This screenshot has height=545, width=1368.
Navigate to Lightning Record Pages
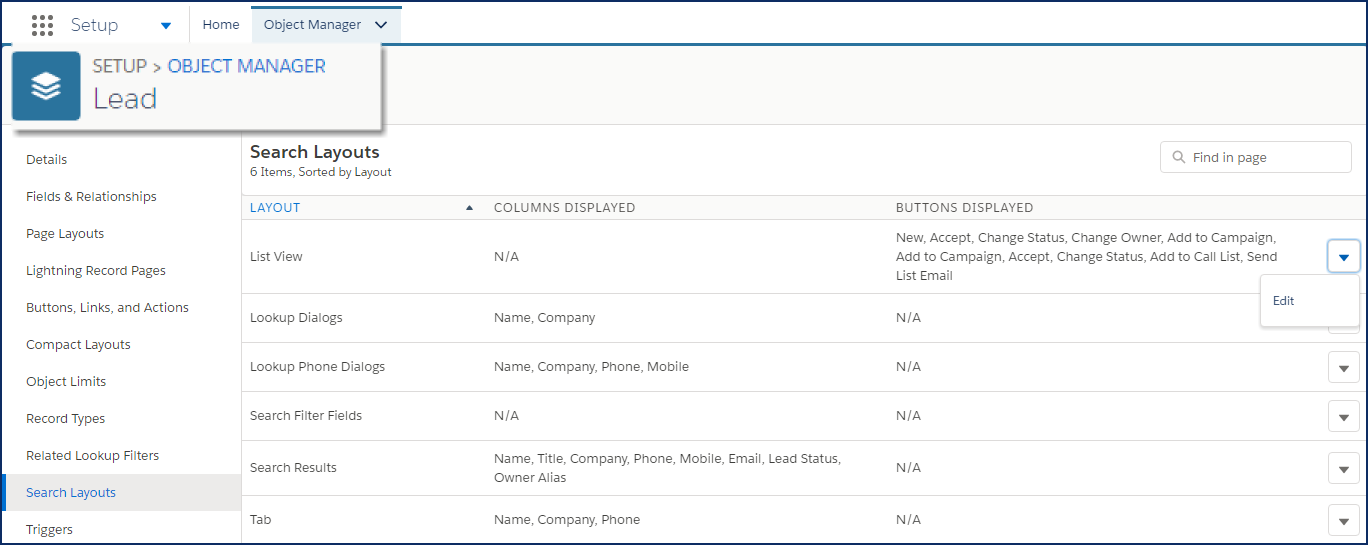(96, 271)
